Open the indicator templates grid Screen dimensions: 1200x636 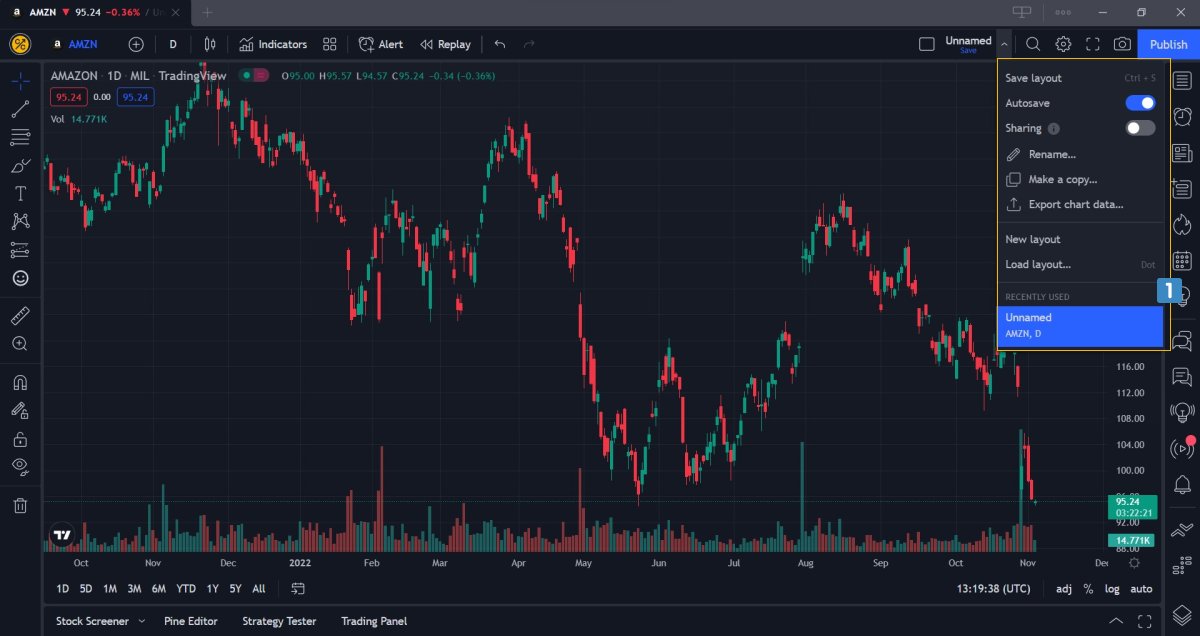(x=330, y=44)
